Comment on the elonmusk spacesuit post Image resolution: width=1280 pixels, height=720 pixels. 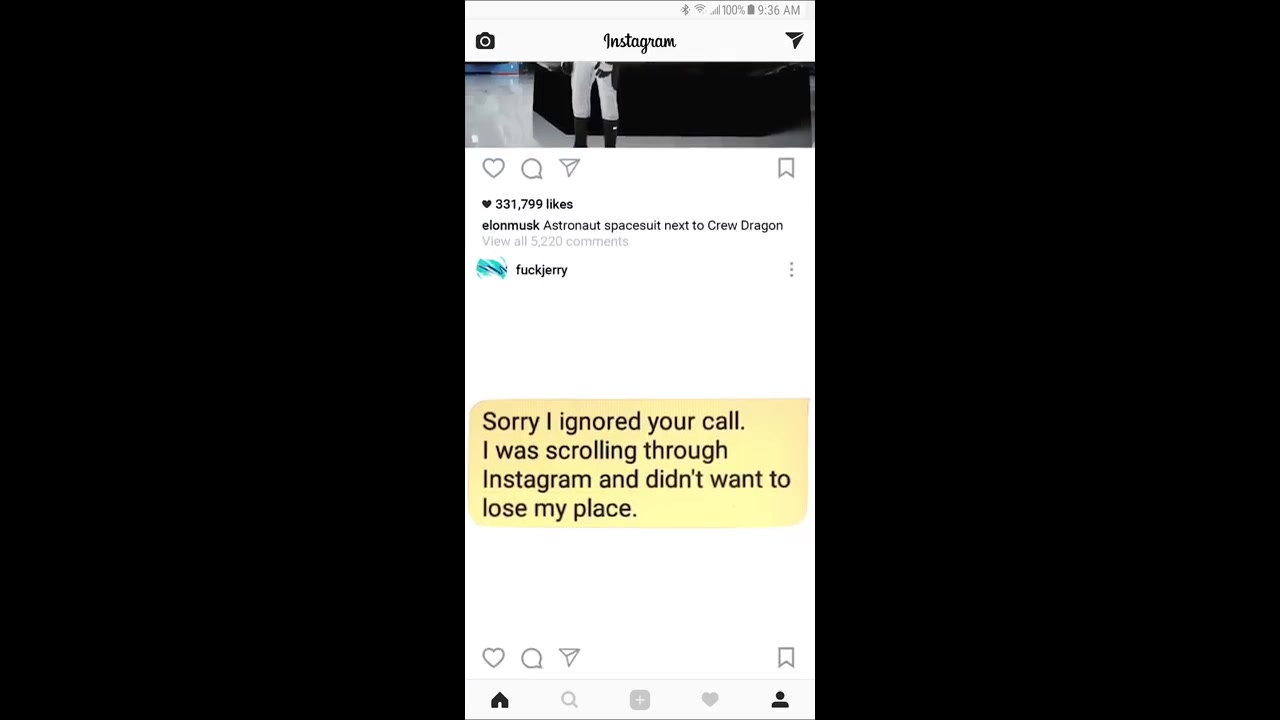[531, 168]
